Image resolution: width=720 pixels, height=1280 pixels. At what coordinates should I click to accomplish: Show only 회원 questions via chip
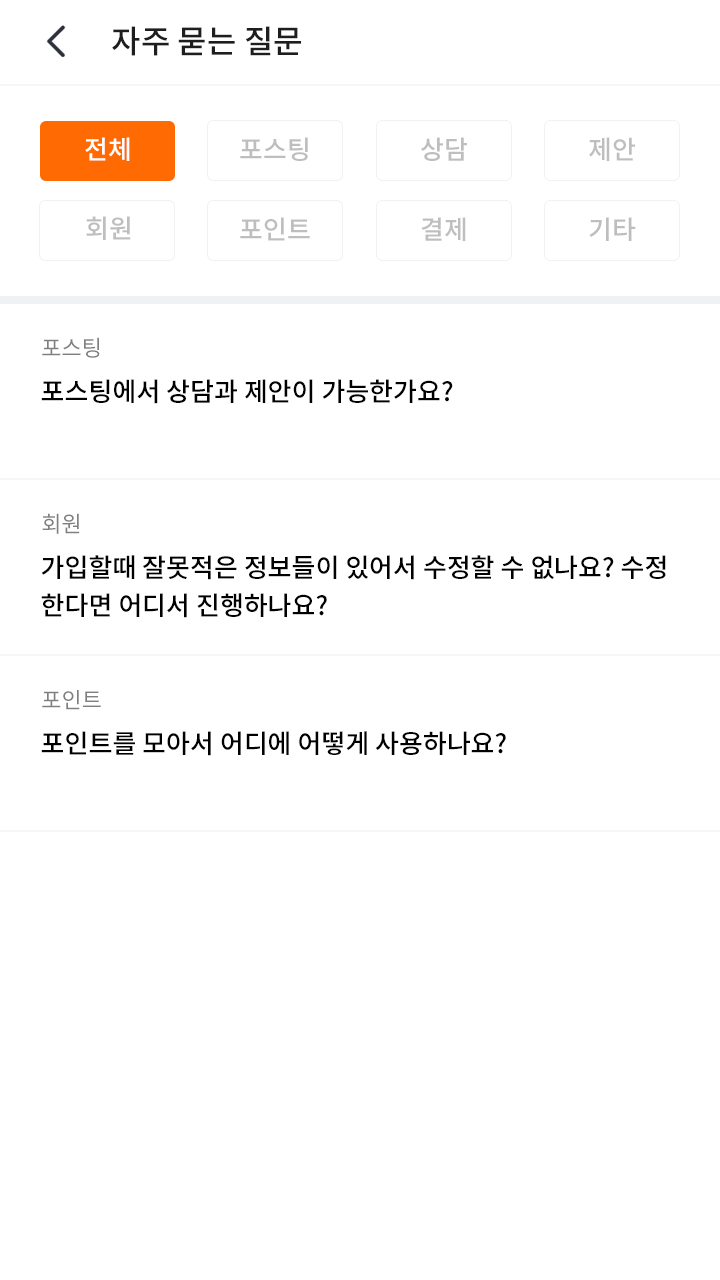(108, 230)
